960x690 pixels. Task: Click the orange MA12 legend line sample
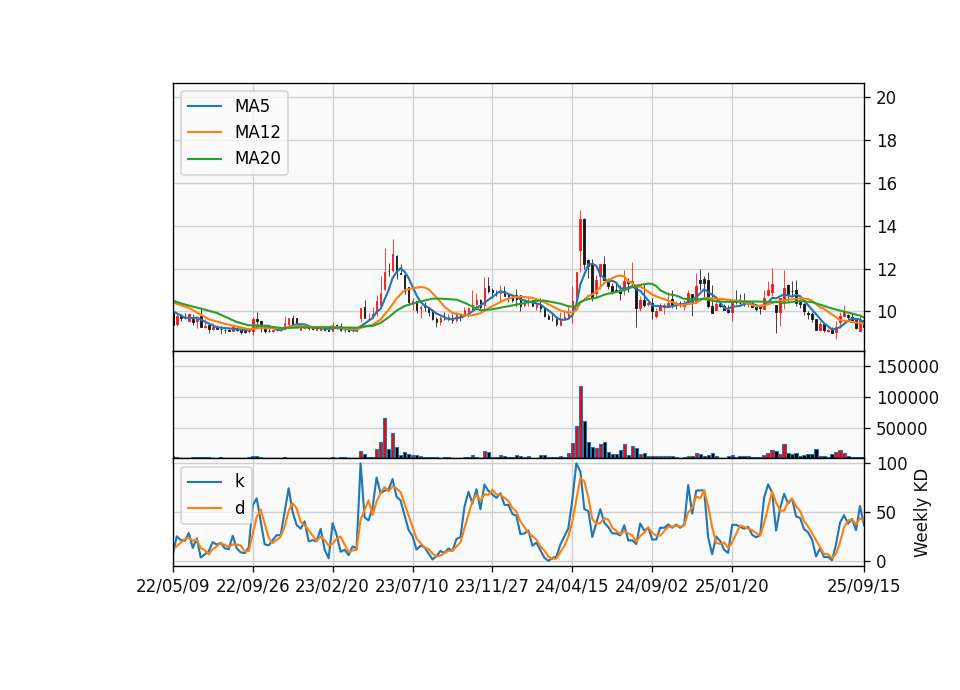click(204, 132)
